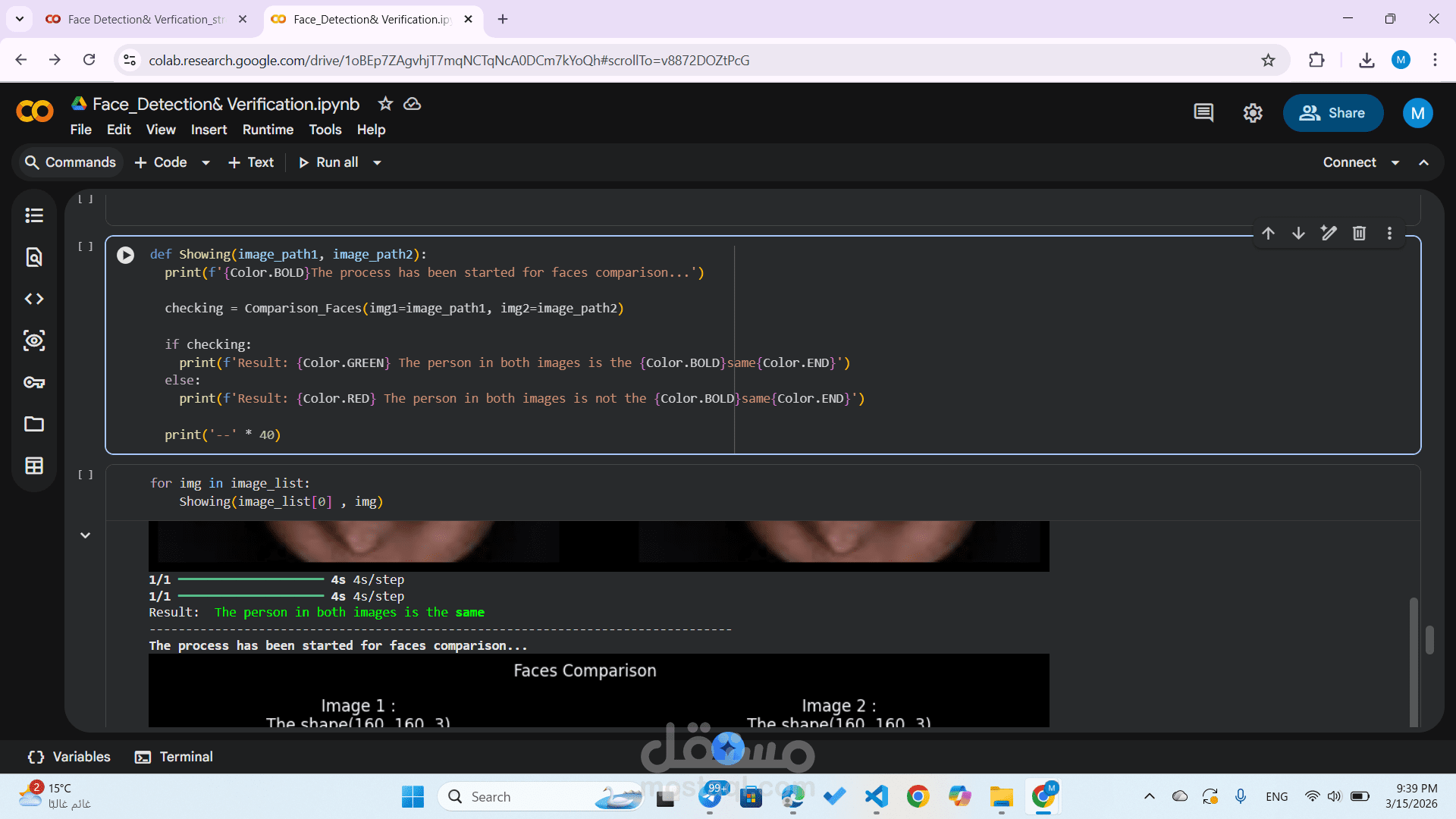Image resolution: width=1456 pixels, height=819 pixels.
Task: Click the Windows Start button
Action: click(413, 796)
